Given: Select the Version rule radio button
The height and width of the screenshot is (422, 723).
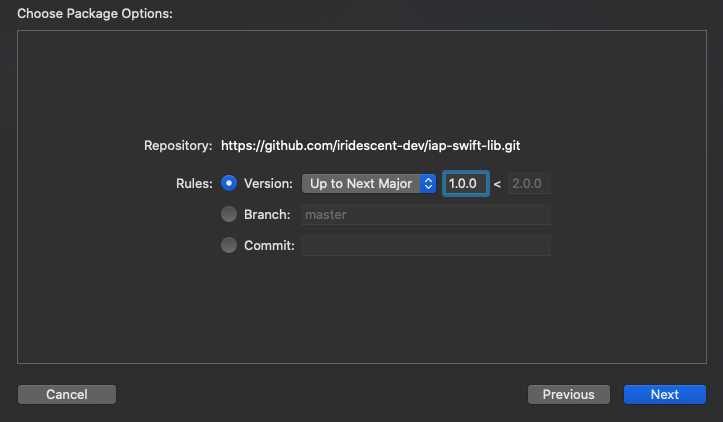Looking at the screenshot, I should (229, 183).
